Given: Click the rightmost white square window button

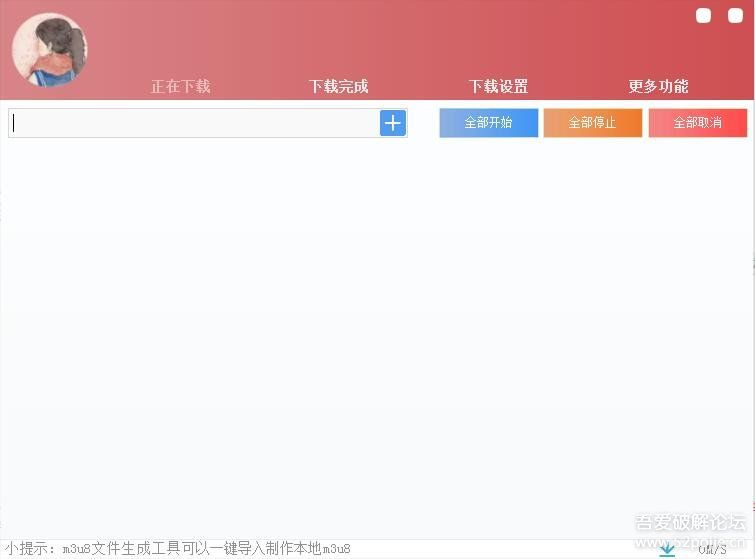Looking at the screenshot, I should point(733,16).
